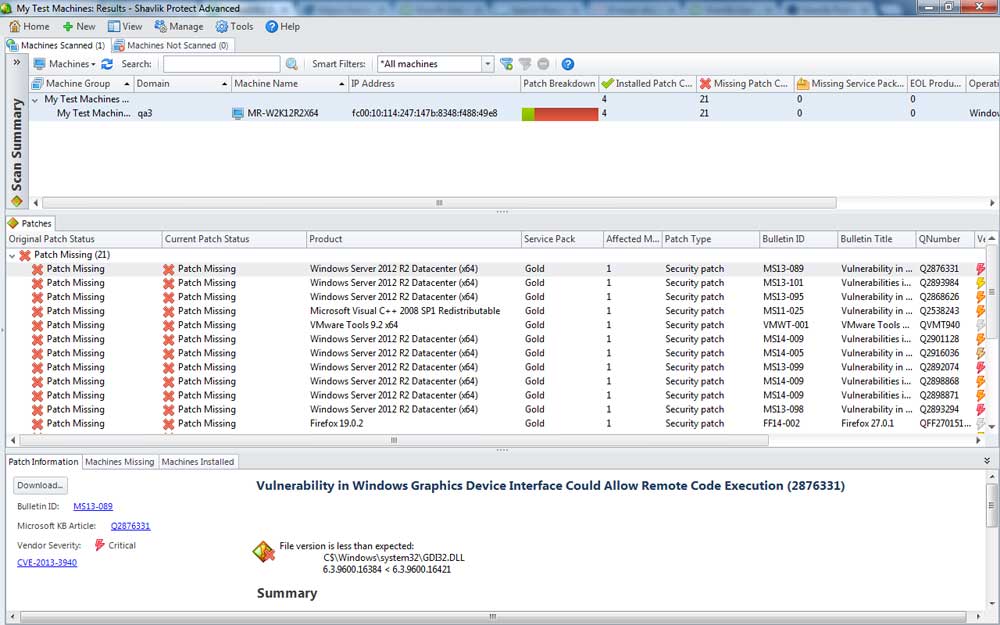
Task: Click the red X icon beside Patch Missing (21)
Action: click(25, 254)
